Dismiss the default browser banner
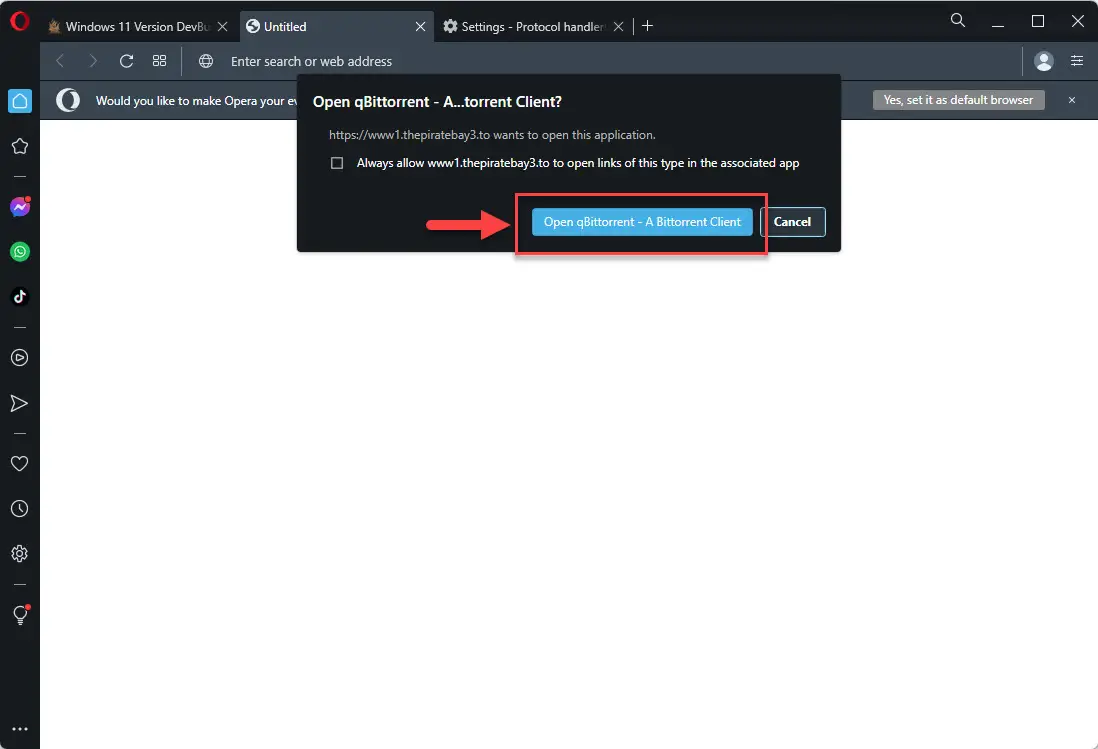 [x=1071, y=100]
